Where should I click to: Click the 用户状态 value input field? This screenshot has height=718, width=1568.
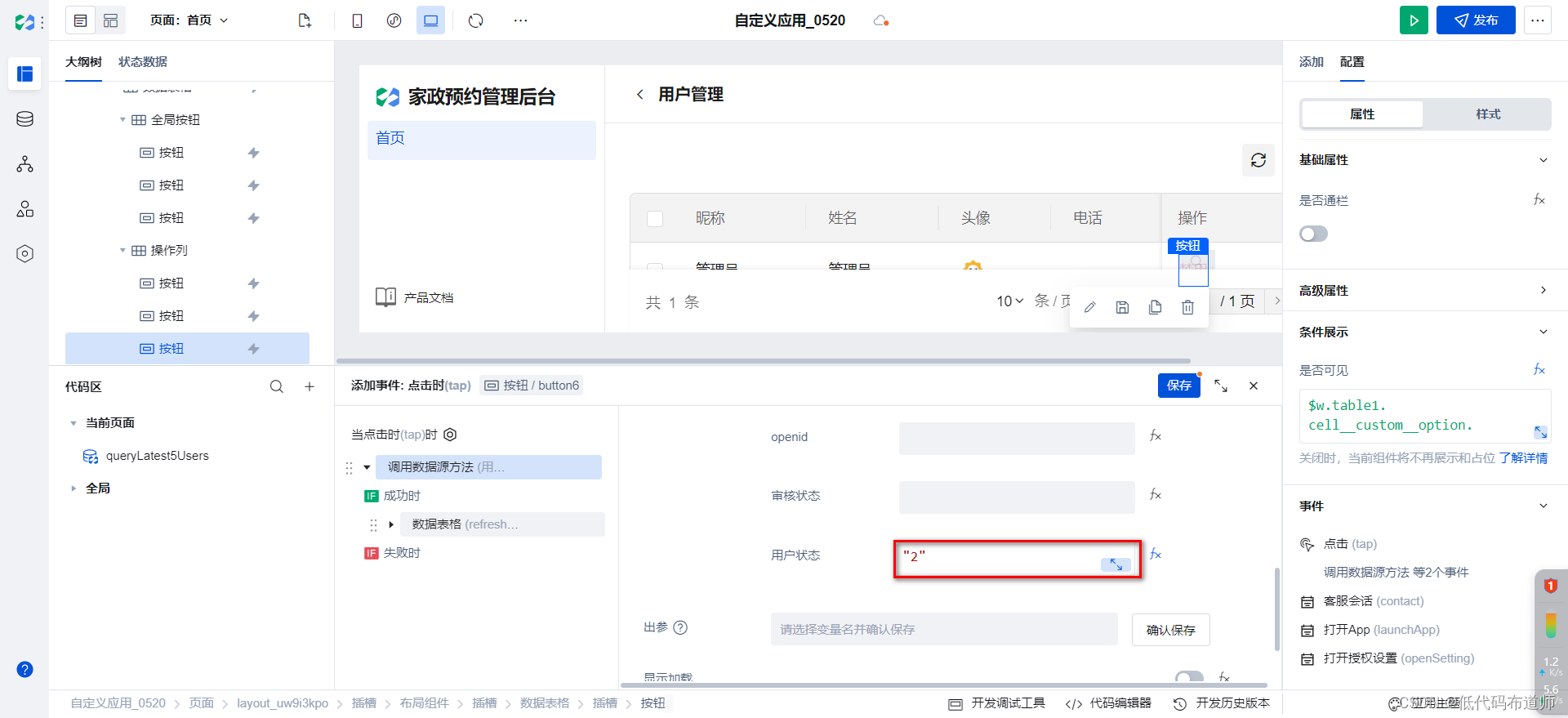[x=1016, y=560]
